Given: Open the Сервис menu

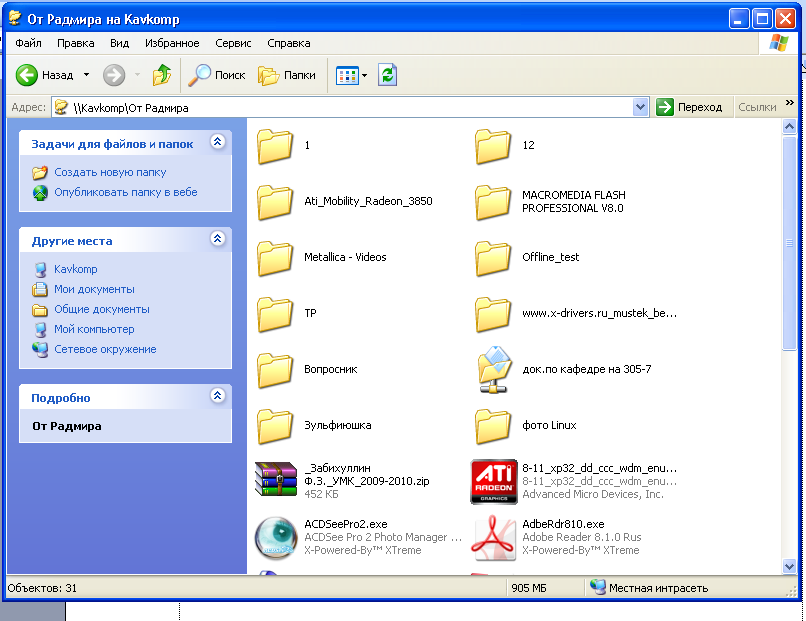Looking at the screenshot, I should pos(233,43).
